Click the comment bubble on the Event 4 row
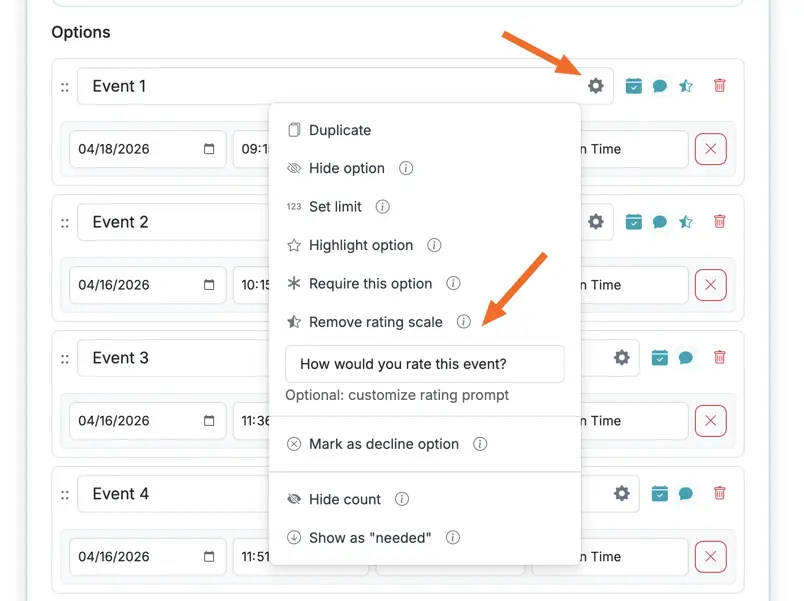 (686, 493)
